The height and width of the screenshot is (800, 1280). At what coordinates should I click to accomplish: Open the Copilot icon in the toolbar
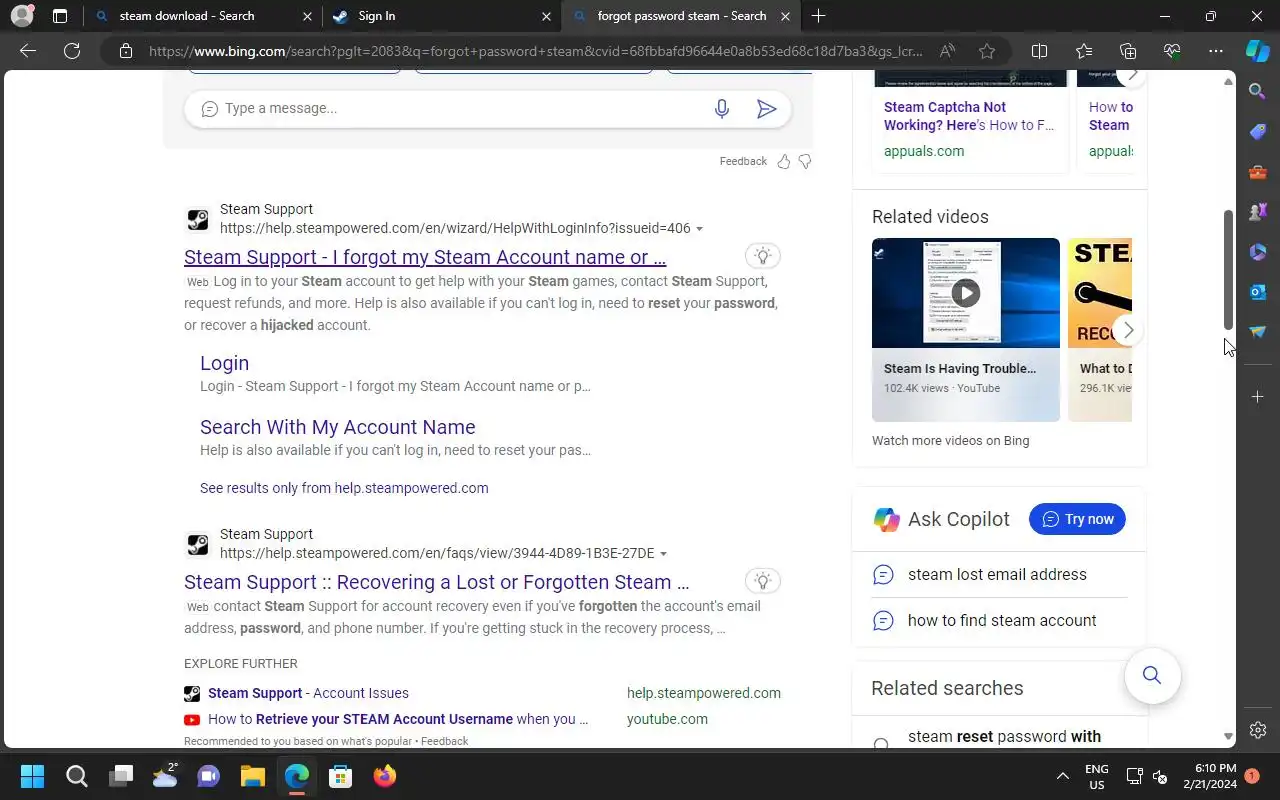pos(1258,51)
